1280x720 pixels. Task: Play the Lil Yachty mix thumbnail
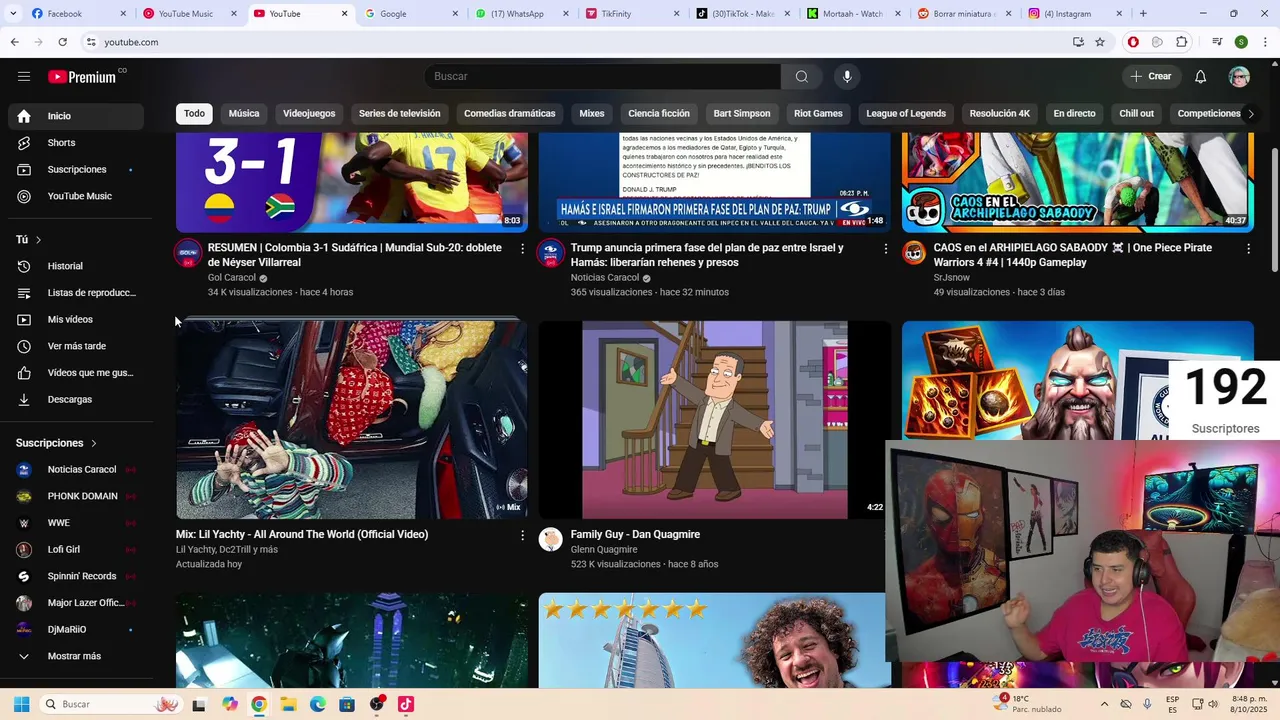point(352,419)
